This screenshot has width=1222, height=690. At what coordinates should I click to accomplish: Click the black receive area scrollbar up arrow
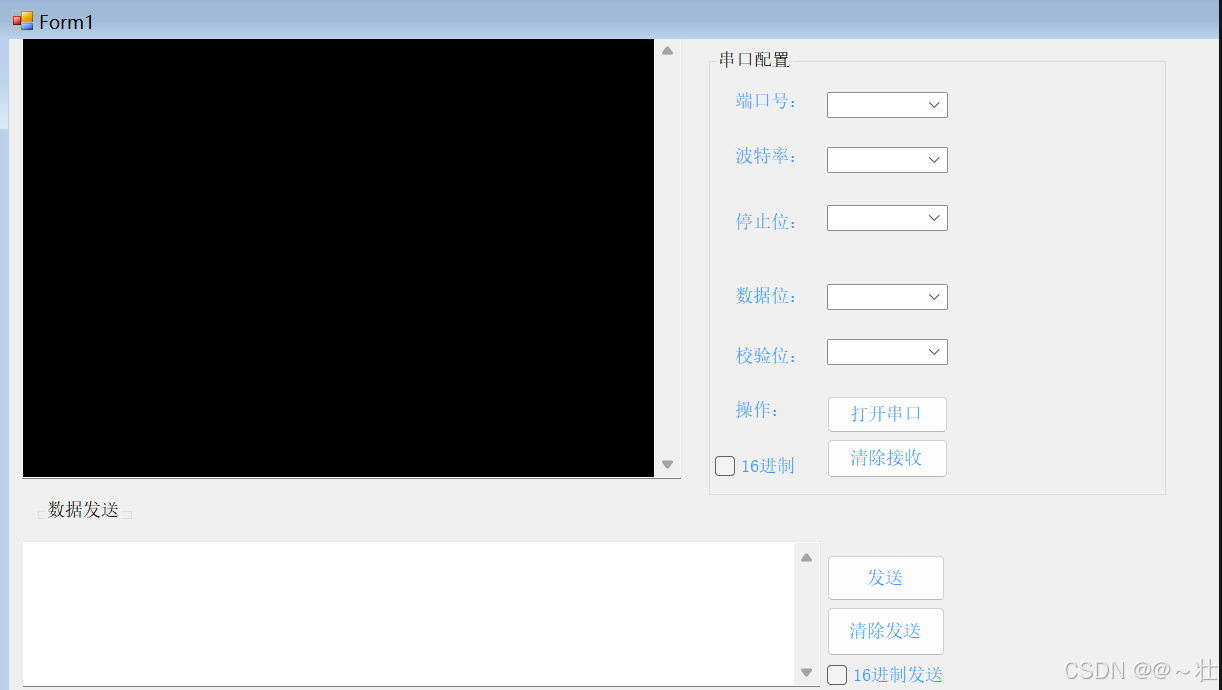pos(667,50)
